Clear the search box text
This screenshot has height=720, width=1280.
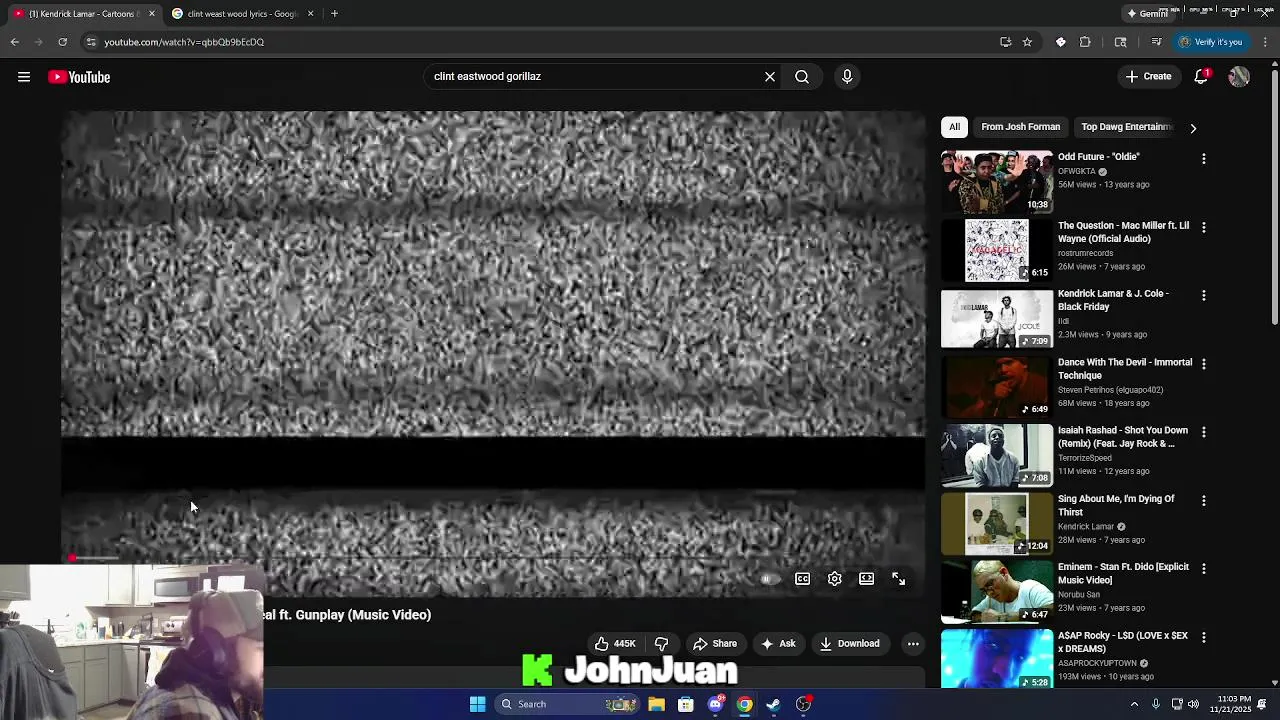[770, 76]
